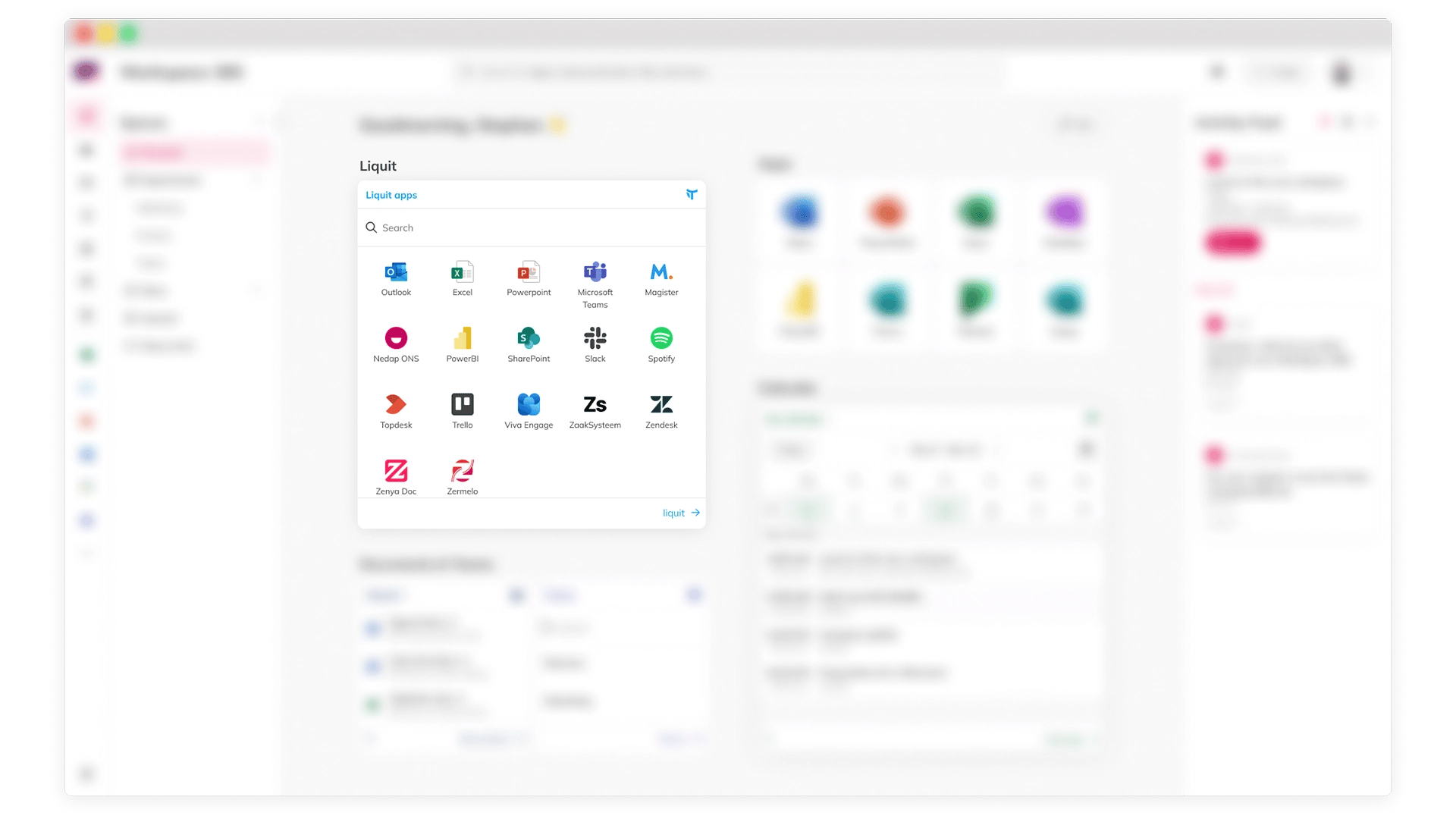Image resolution: width=1456 pixels, height=819 pixels.
Task: Open the Outlook app
Action: pyautogui.click(x=396, y=277)
